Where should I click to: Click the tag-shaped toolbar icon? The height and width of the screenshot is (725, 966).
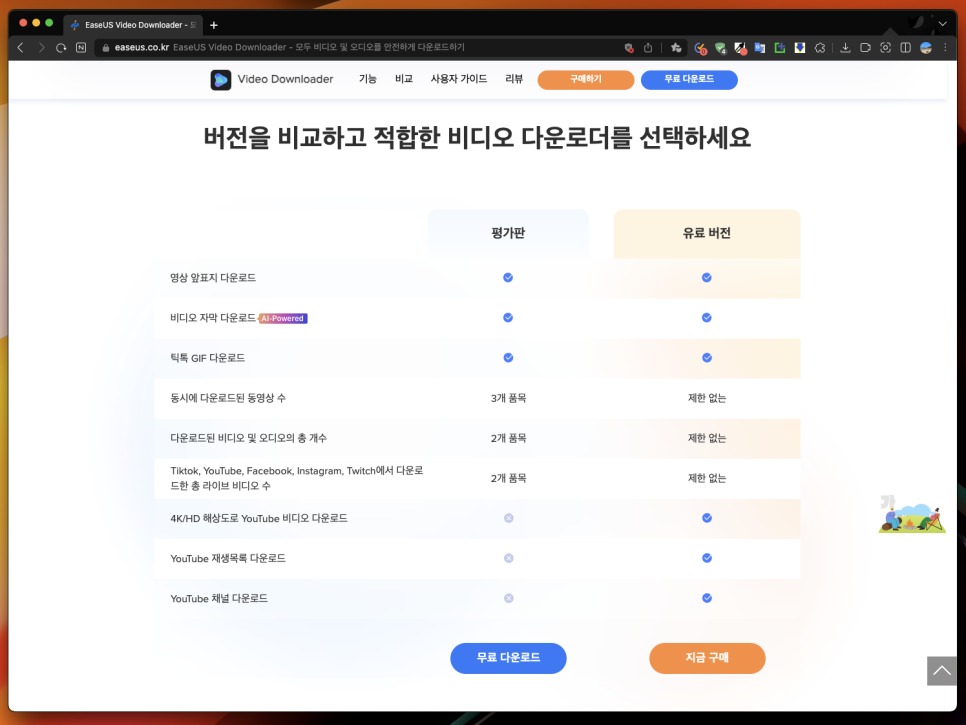tap(866, 47)
